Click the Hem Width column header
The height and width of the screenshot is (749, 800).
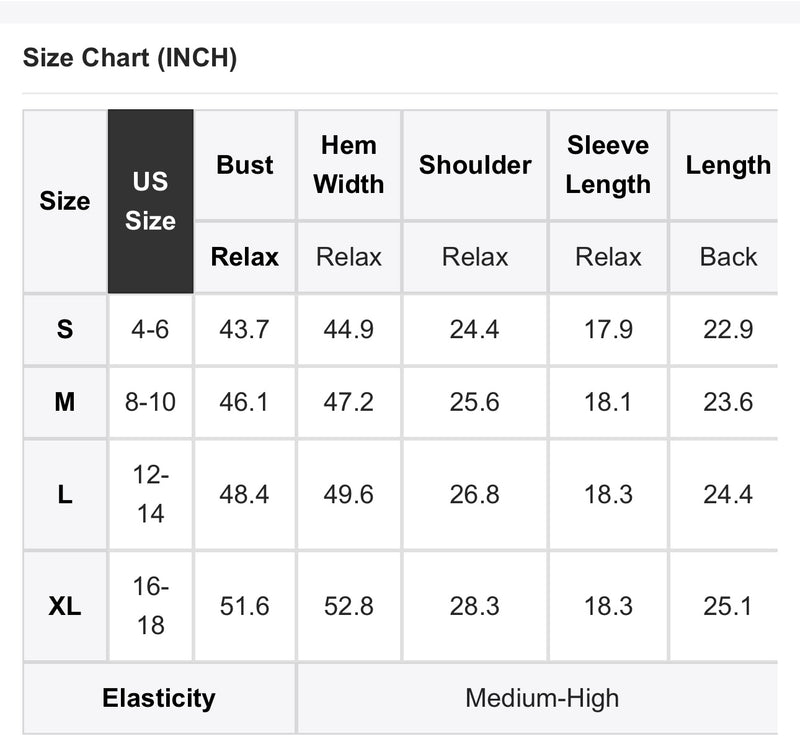pyautogui.click(x=349, y=165)
